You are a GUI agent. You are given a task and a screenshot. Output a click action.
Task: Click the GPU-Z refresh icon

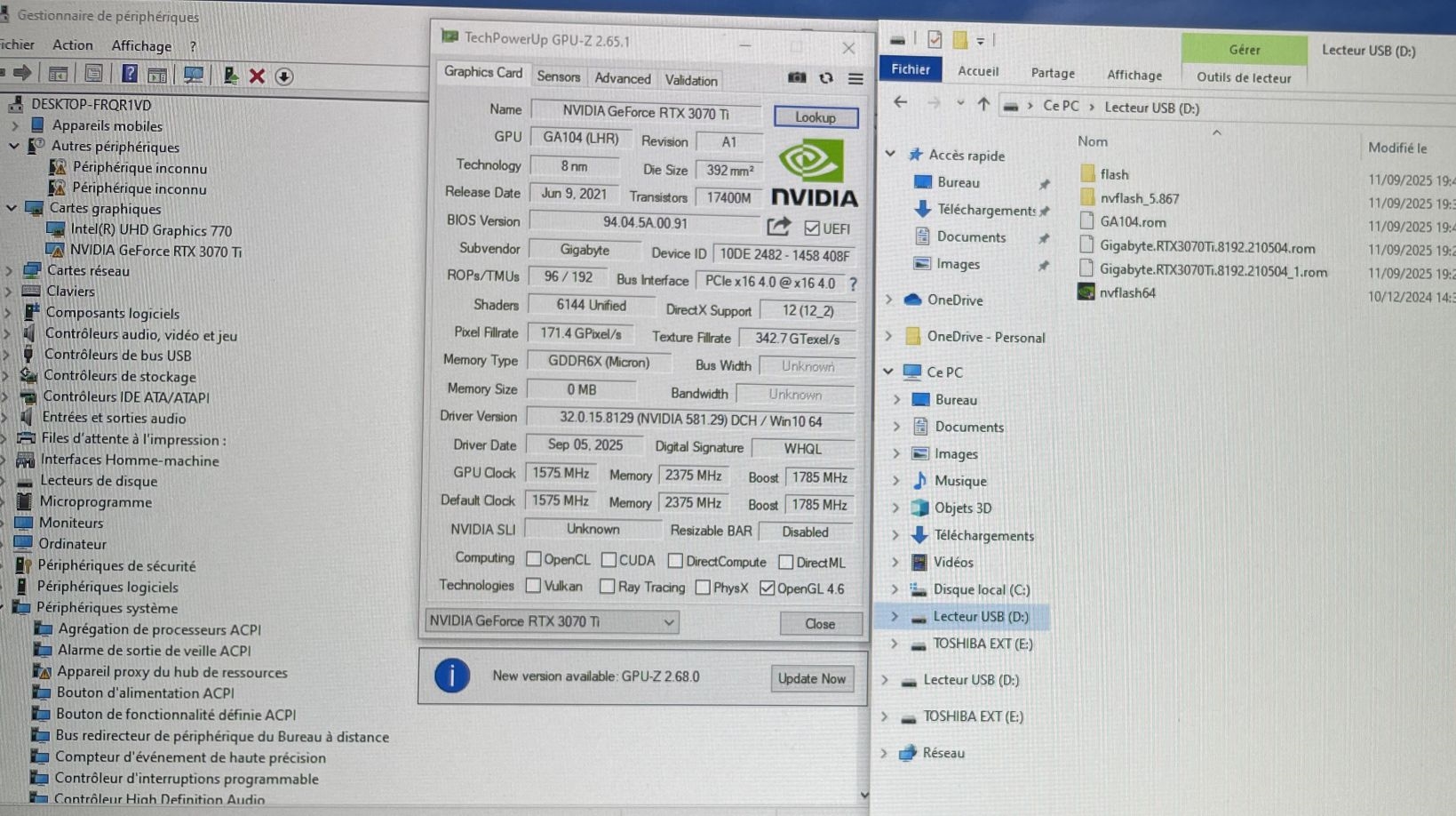[826, 78]
